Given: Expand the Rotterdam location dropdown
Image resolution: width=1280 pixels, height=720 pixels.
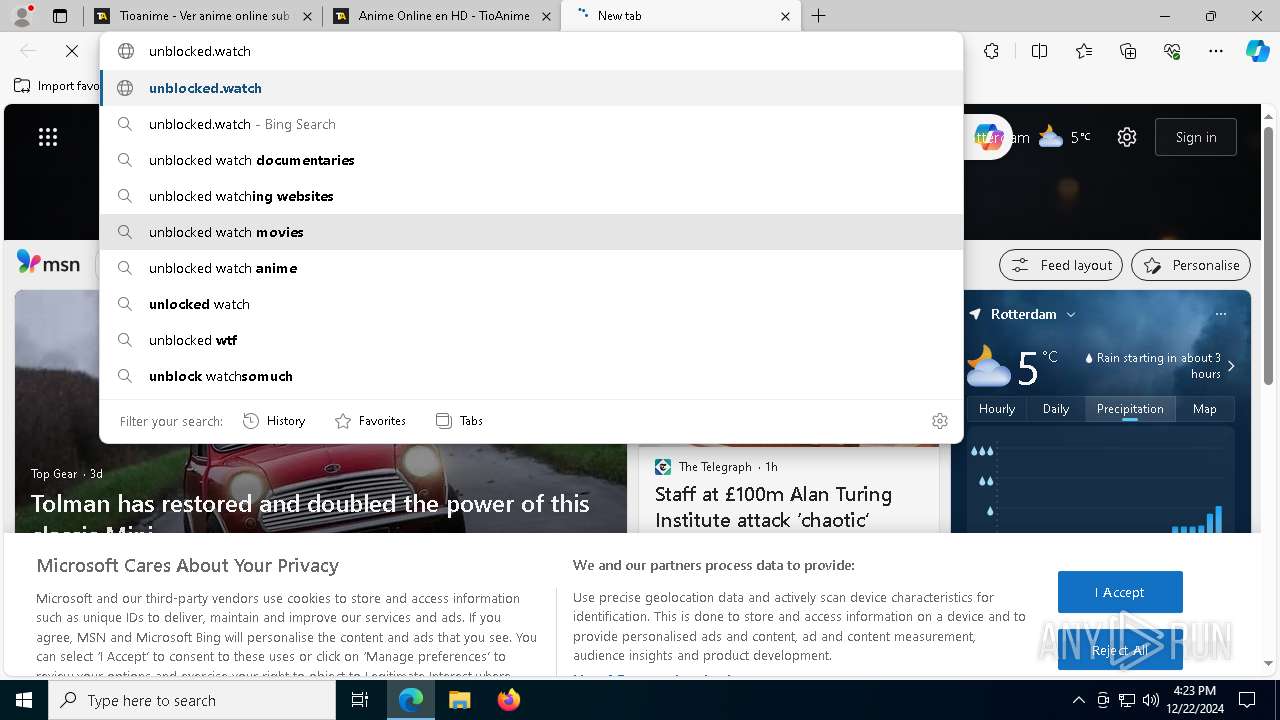Looking at the screenshot, I should click(x=1070, y=314).
